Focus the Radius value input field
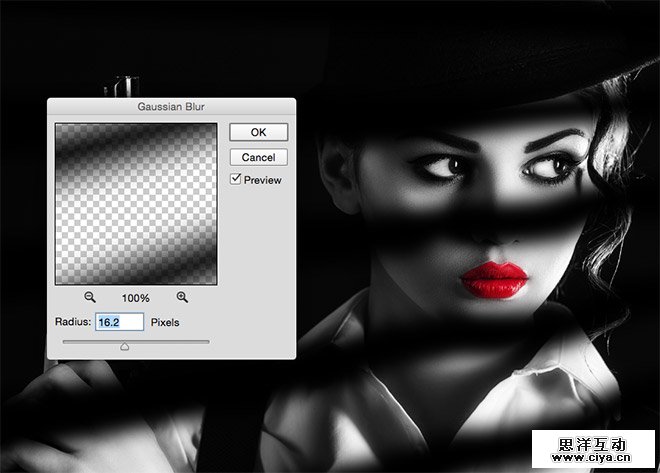660x473 pixels. (119, 323)
